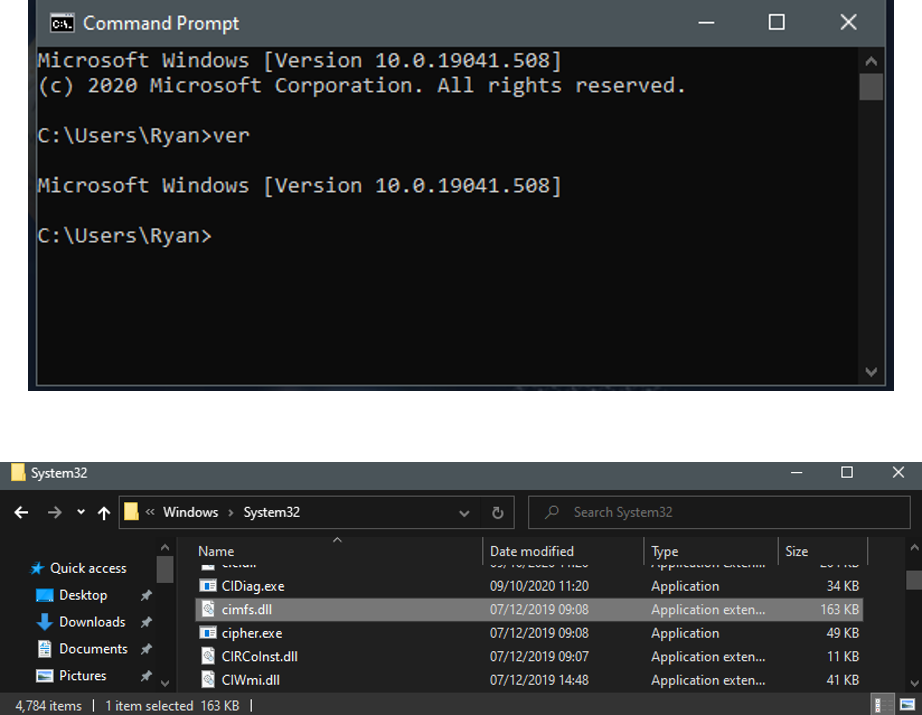Select the CIWmi.dll file icon
This screenshot has height=715, width=922.
click(208, 680)
